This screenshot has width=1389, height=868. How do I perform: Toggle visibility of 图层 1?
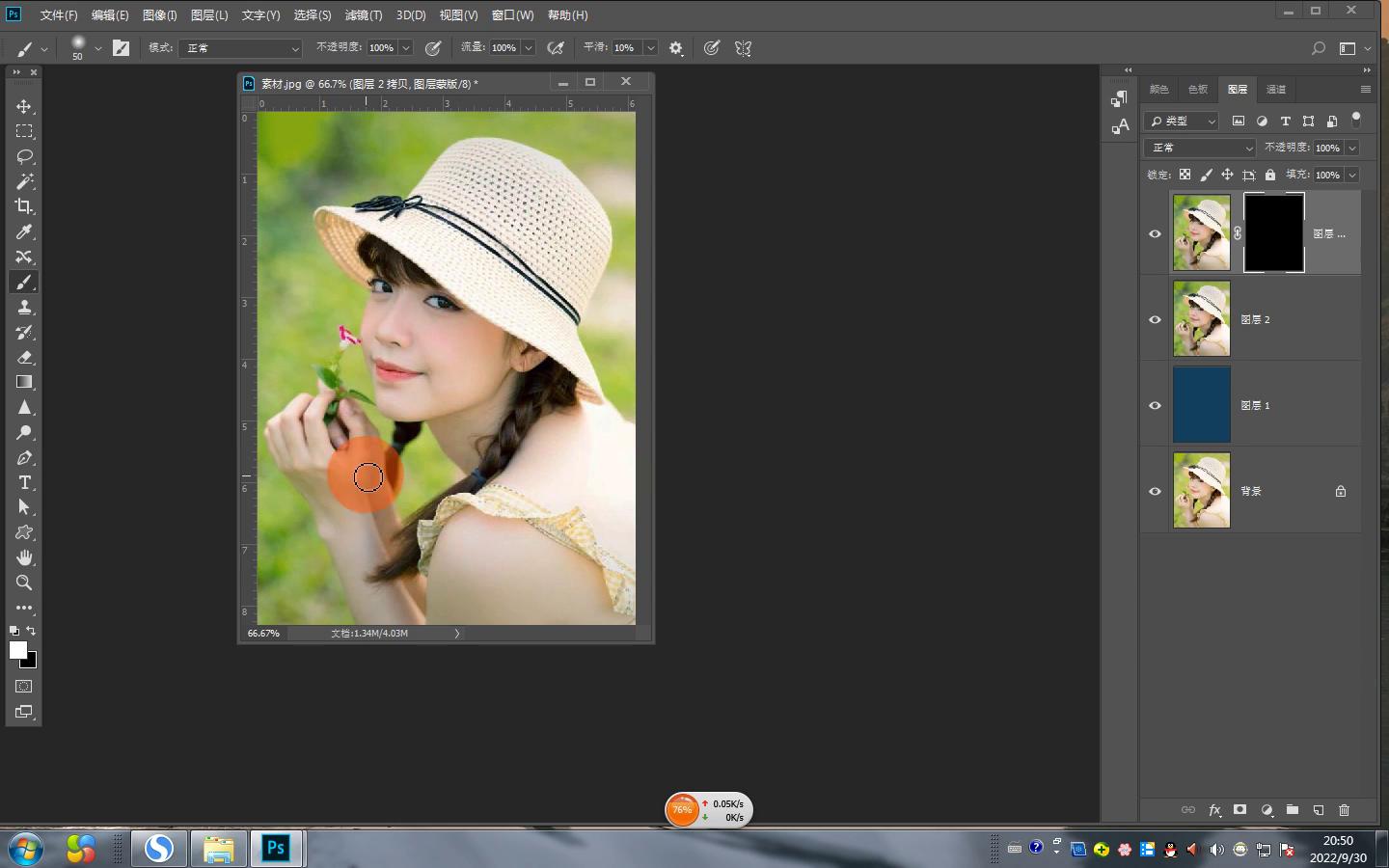(x=1155, y=405)
